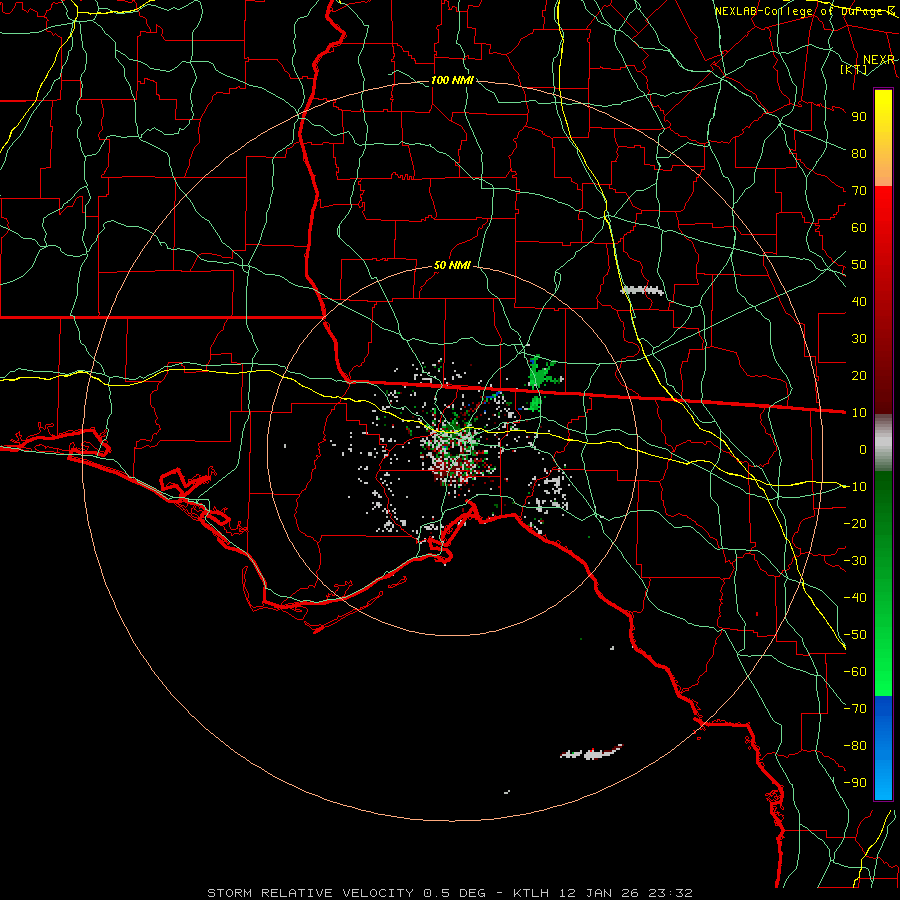
Task: Click the positive 20 scale value
Action: pyautogui.click(x=859, y=375)
